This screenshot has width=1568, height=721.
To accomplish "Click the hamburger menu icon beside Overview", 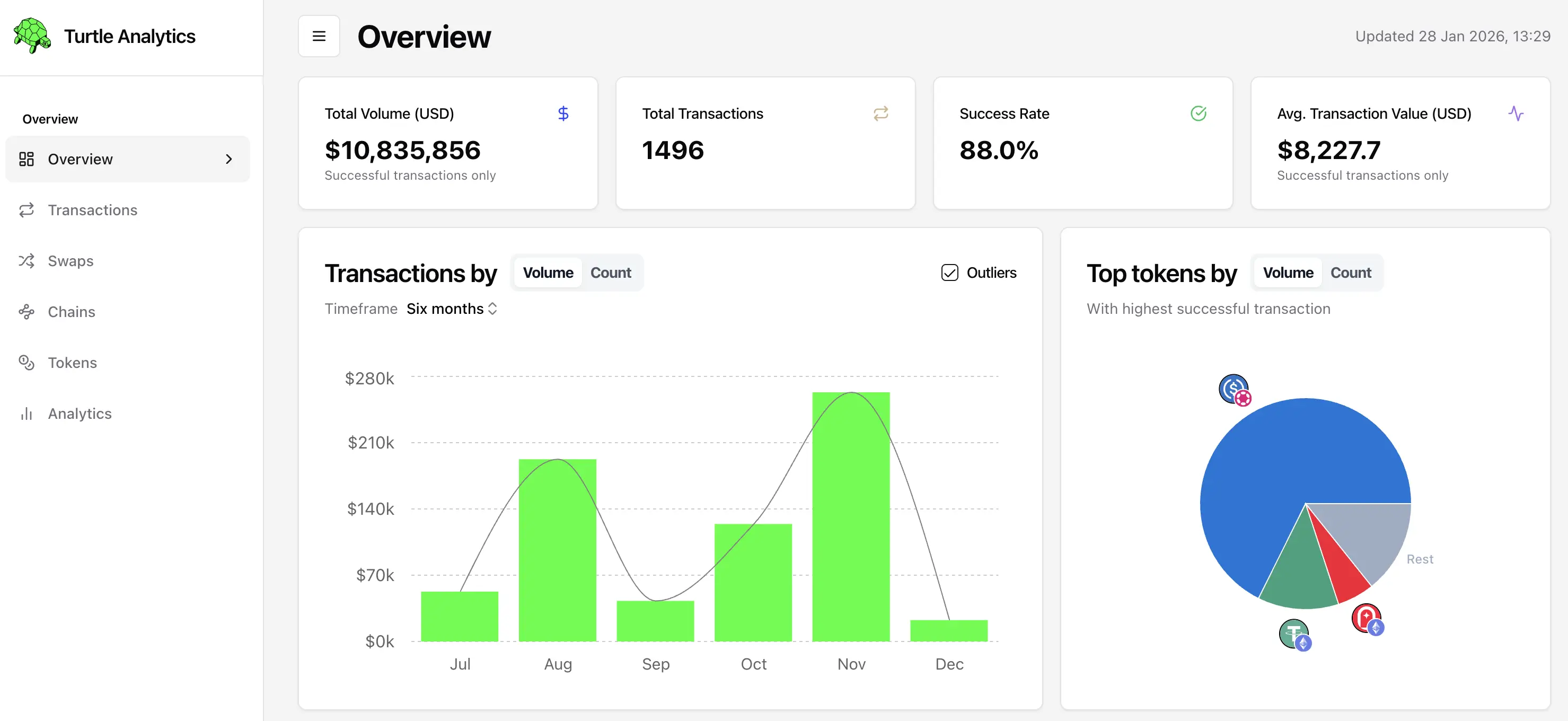I will click(319, 37).
